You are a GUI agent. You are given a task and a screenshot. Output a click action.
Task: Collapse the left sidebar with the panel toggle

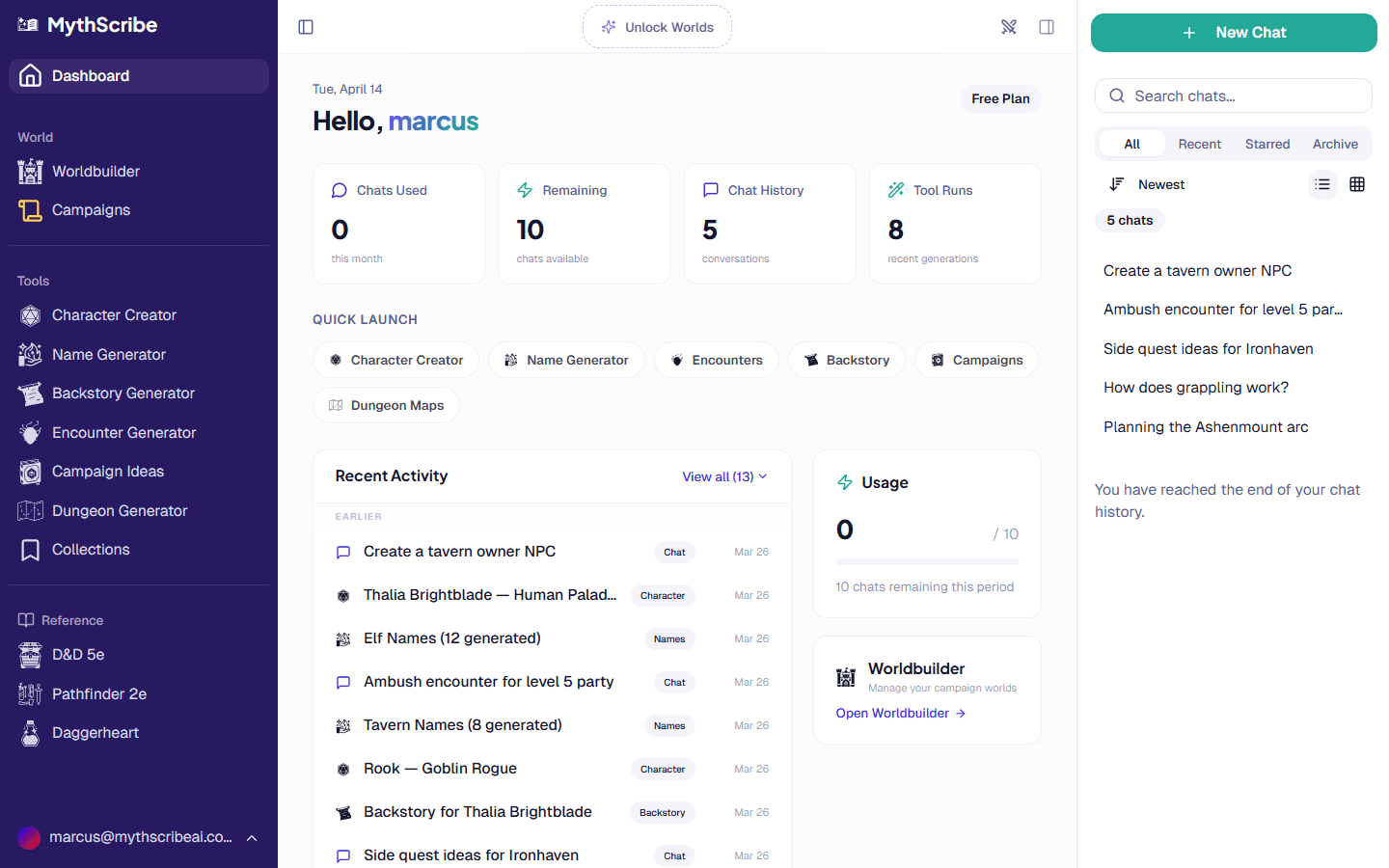click(306, 27)
